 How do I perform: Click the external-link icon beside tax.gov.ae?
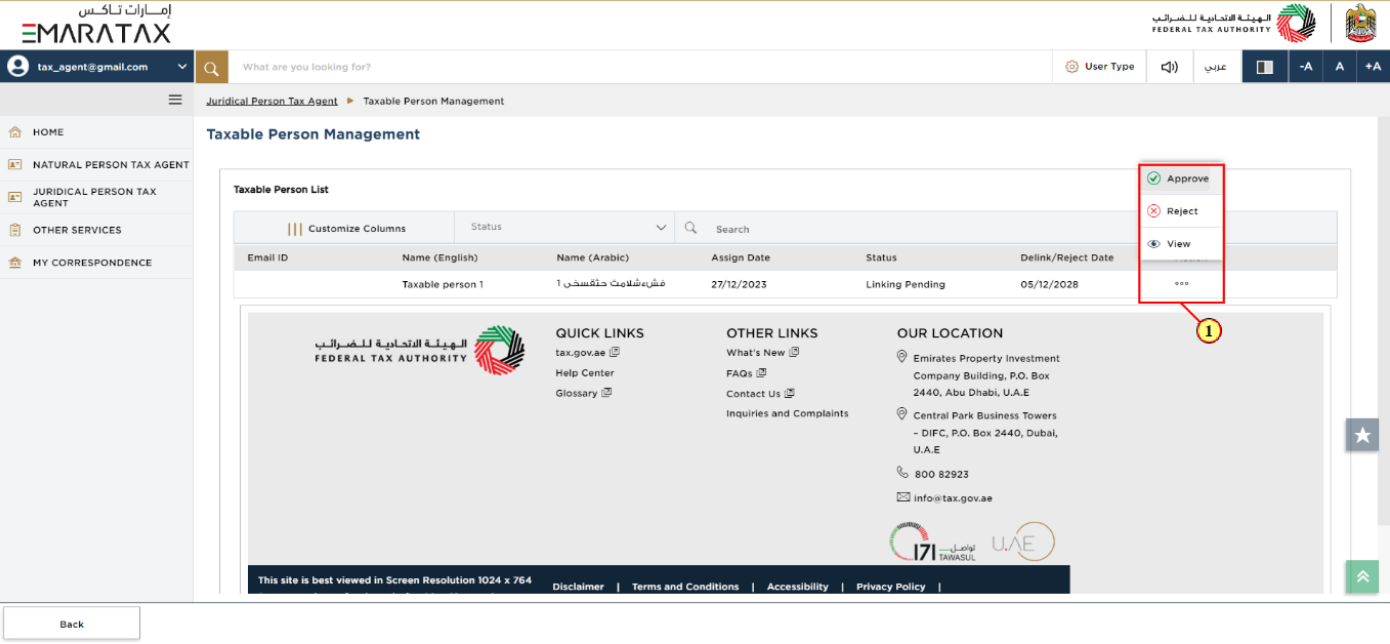[x=615, y=353]
